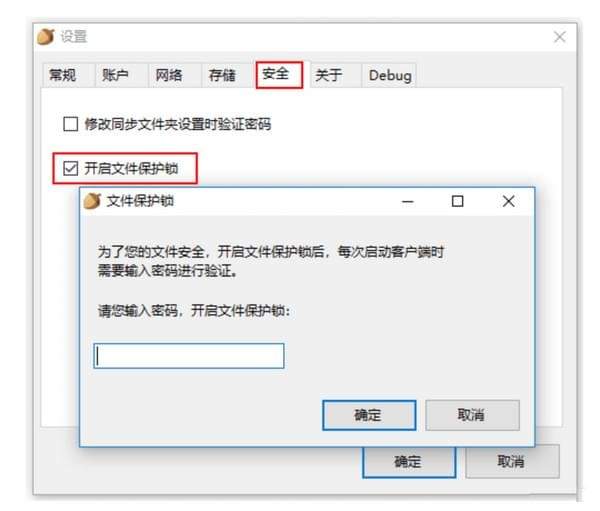The width and height of the screenshot is (600, 511).
Task: Uncheck 开启文件保护锁 checkbox
Action: tap(70, 168)
